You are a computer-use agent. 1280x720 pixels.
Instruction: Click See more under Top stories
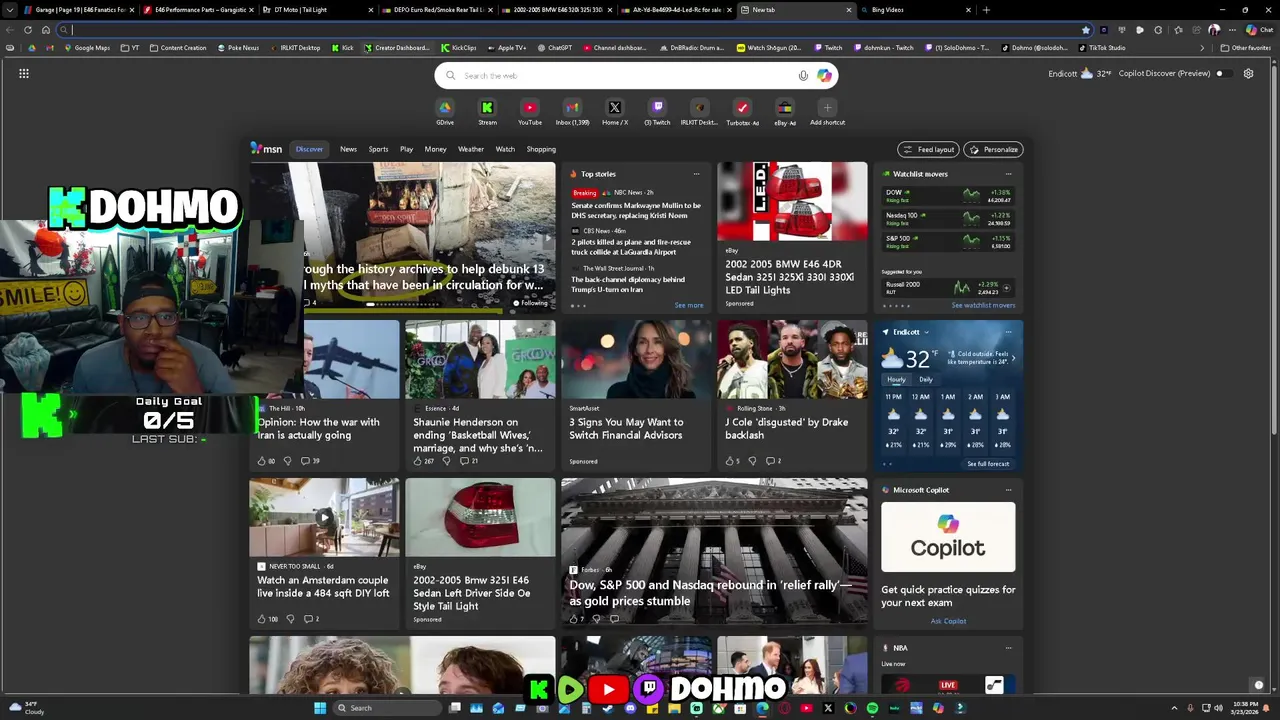689,305
